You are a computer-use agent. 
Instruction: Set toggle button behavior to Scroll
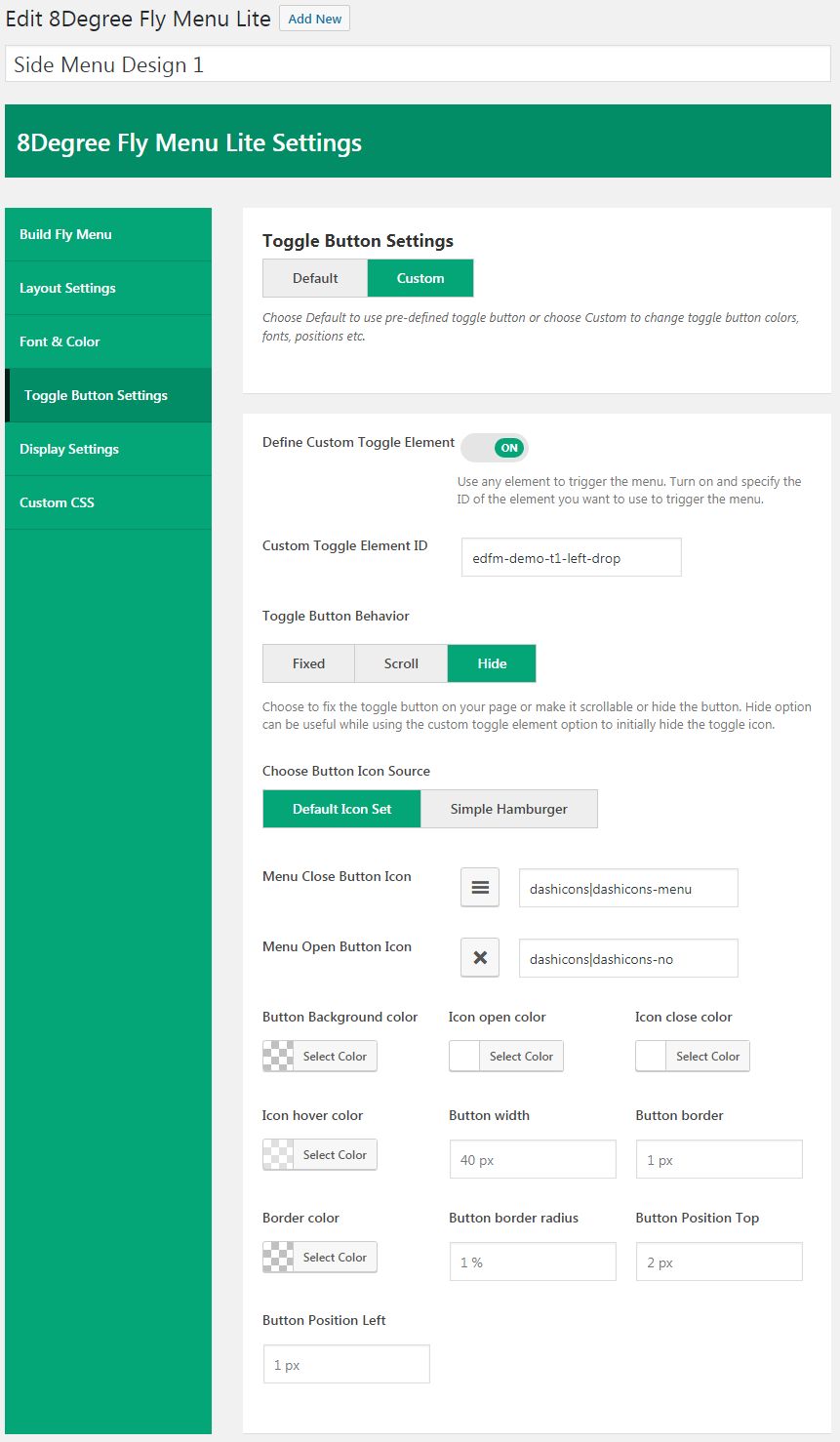(x=401, y=663)
